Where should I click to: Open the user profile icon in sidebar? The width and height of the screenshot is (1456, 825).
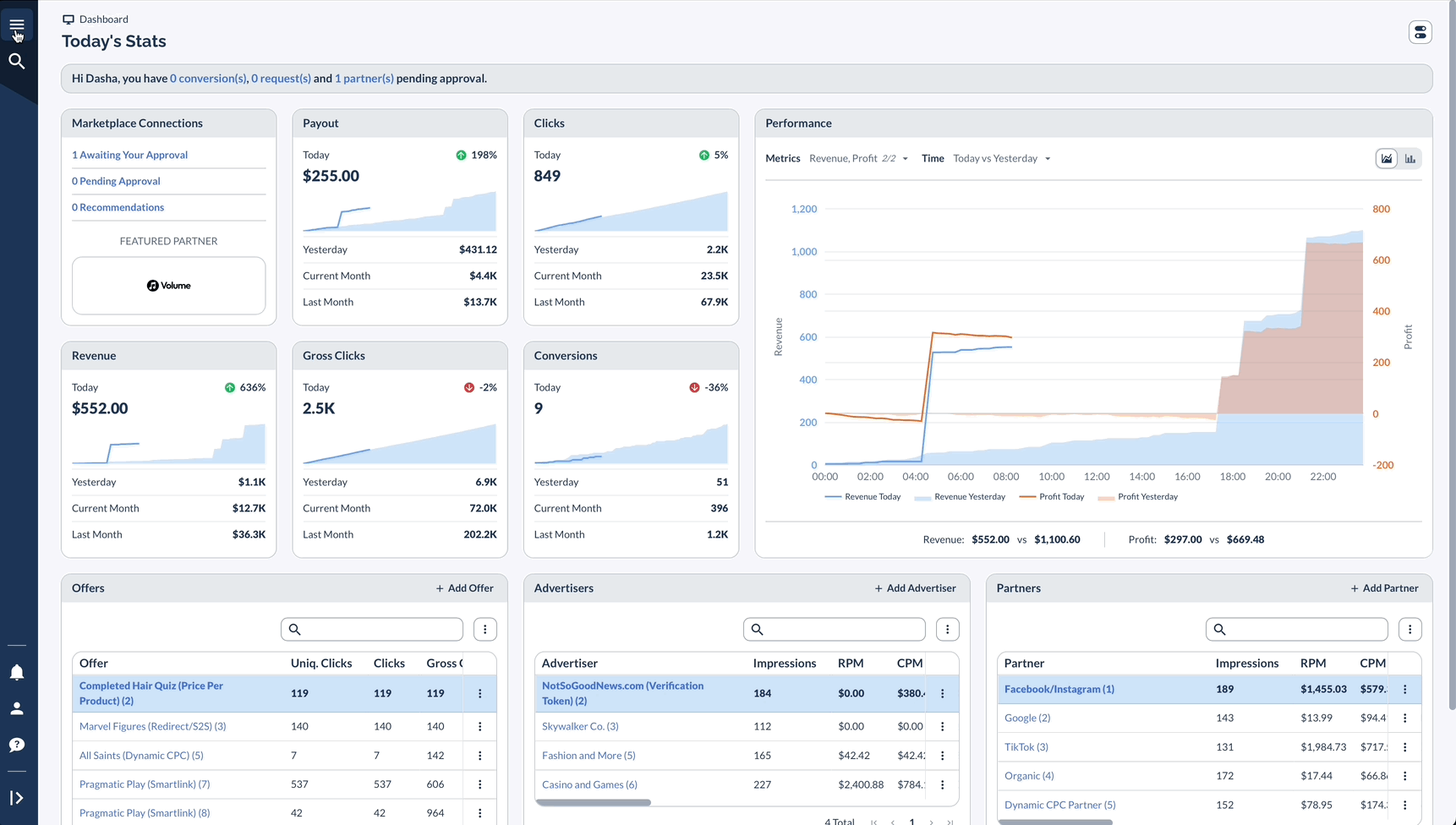pos(18,708)
